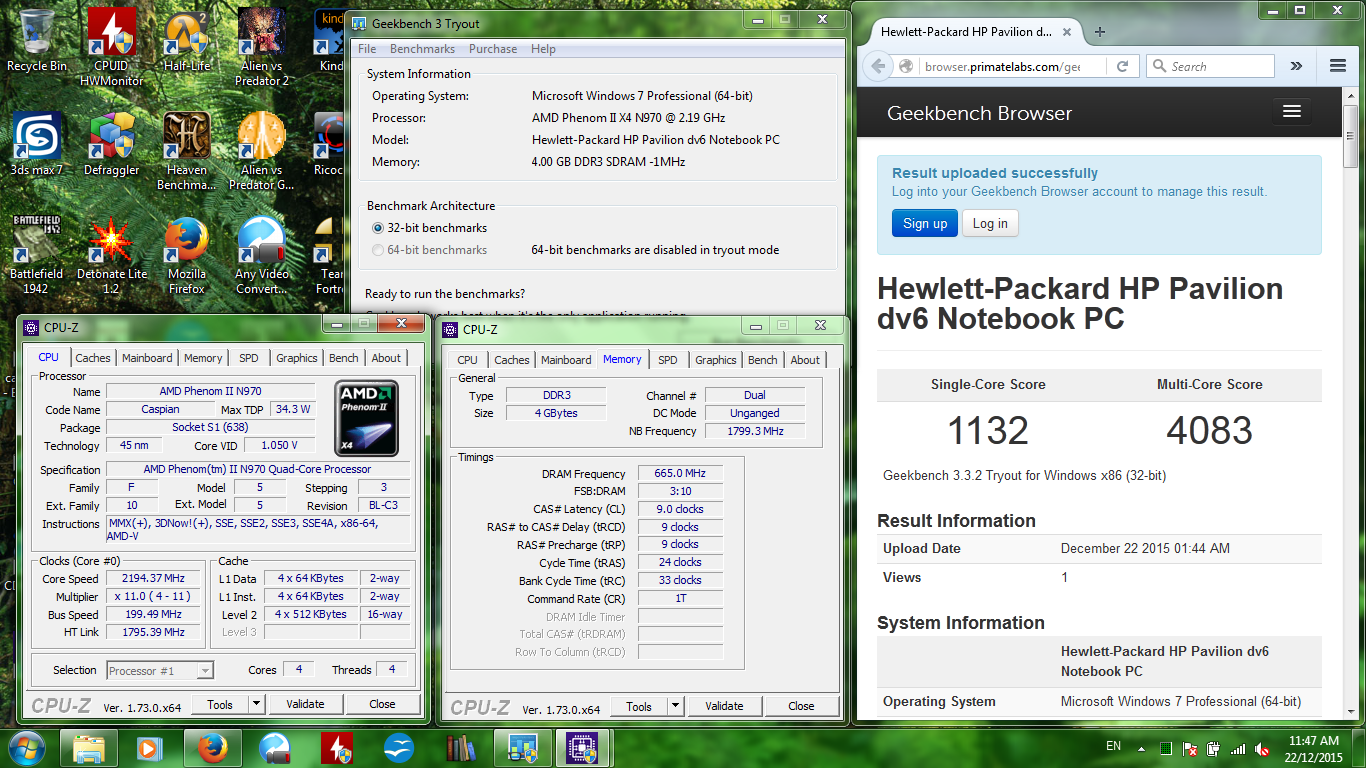Open Windows Media Player from the taskbar
Viewport: 1366px width, 768px height.
(151, 748)
